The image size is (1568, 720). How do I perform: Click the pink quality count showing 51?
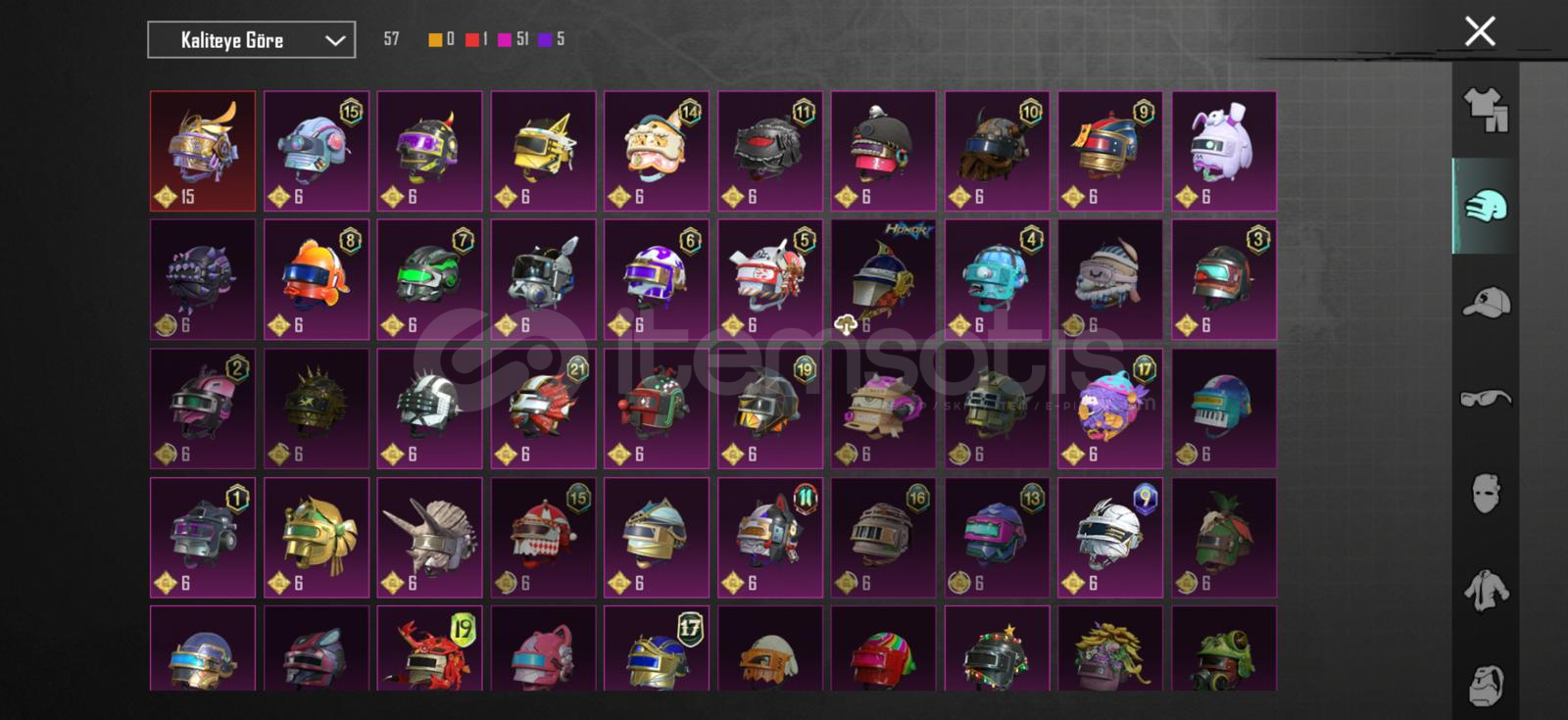click(x=514, y=39)
